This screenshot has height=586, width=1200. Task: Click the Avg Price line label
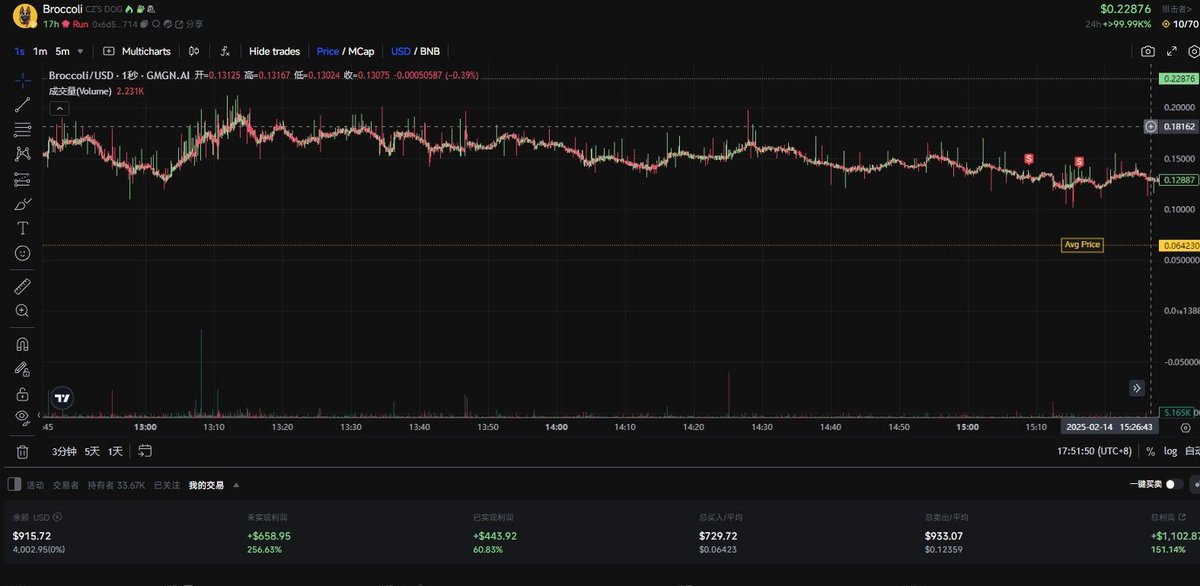click(x=1082, y=245)
